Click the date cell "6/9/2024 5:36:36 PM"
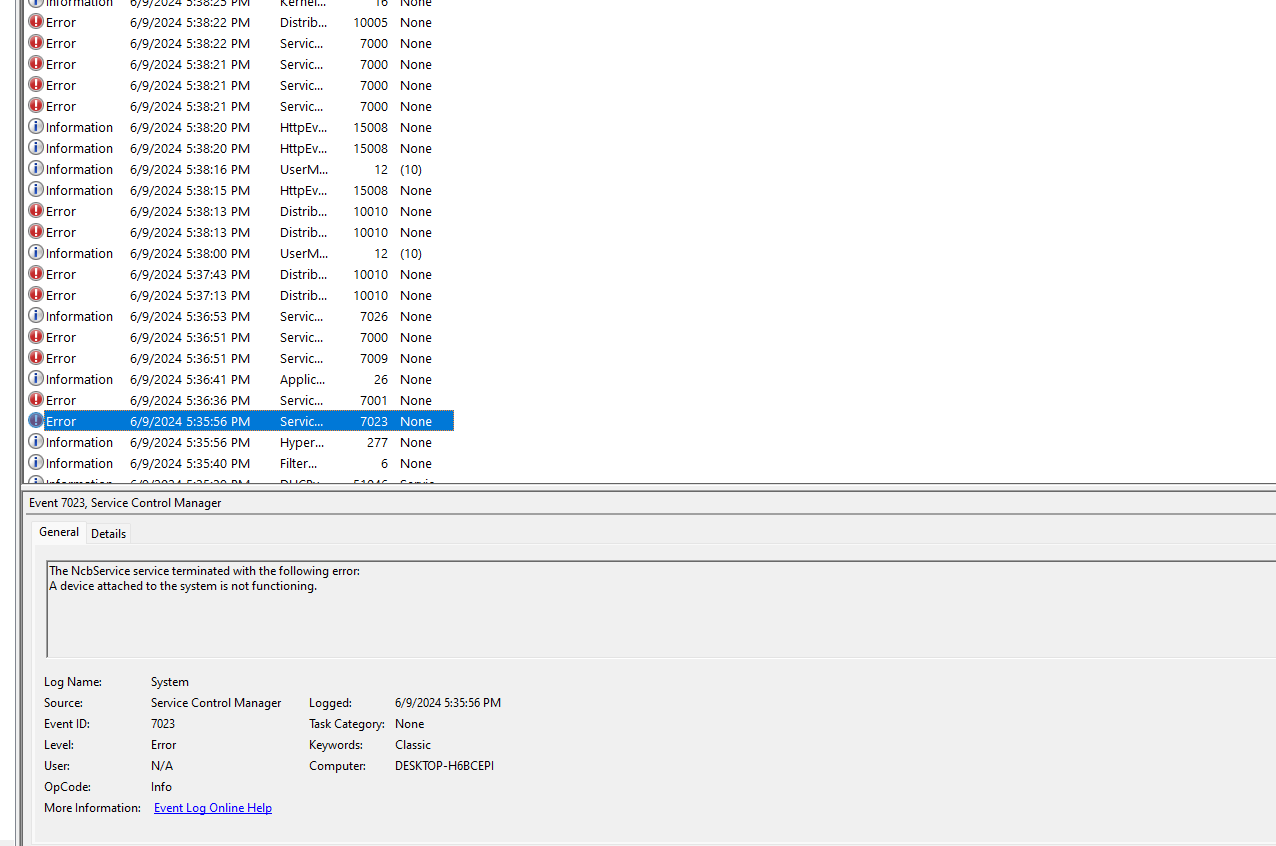The width and height of the screenshot is (1276, 846). coord(190,400)
